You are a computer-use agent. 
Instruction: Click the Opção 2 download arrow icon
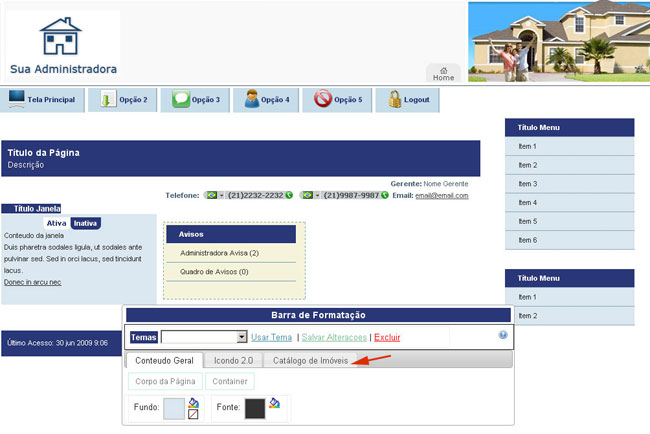(107, 99)
